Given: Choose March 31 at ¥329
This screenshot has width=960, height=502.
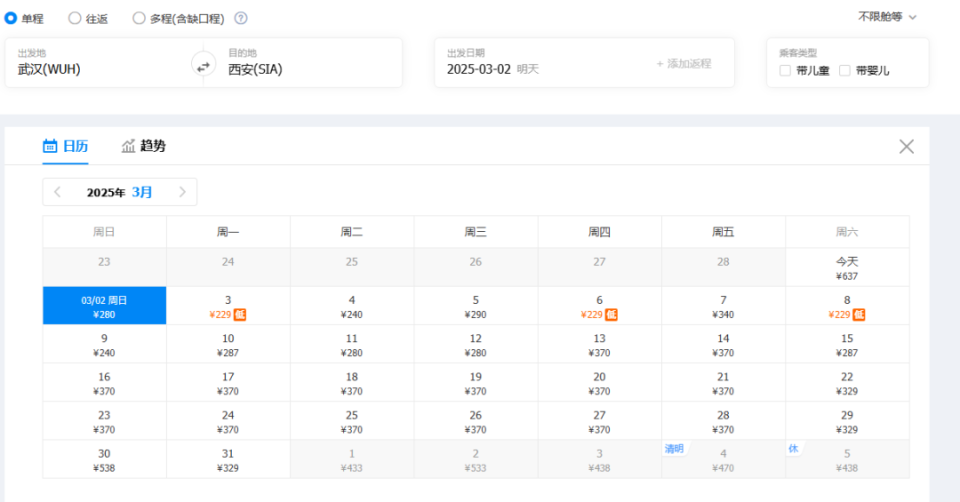Looking at the screenshot, I should tap(228, 459).
